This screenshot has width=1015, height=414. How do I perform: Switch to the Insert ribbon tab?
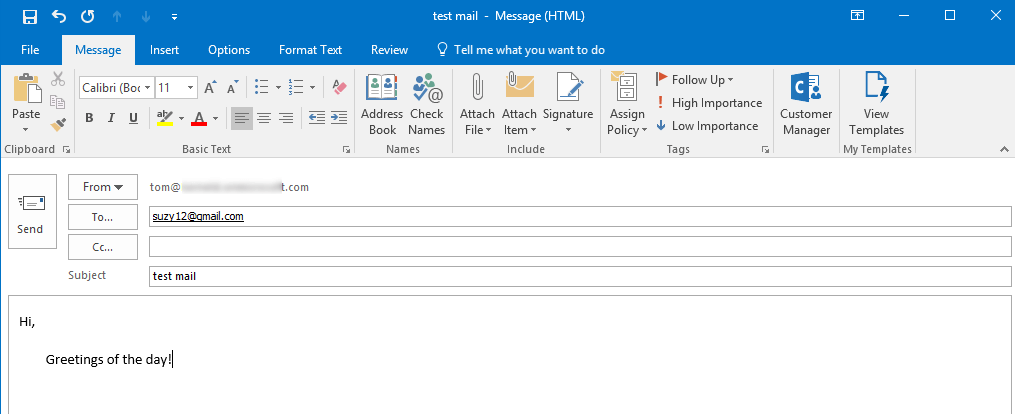tap(164, 50)
